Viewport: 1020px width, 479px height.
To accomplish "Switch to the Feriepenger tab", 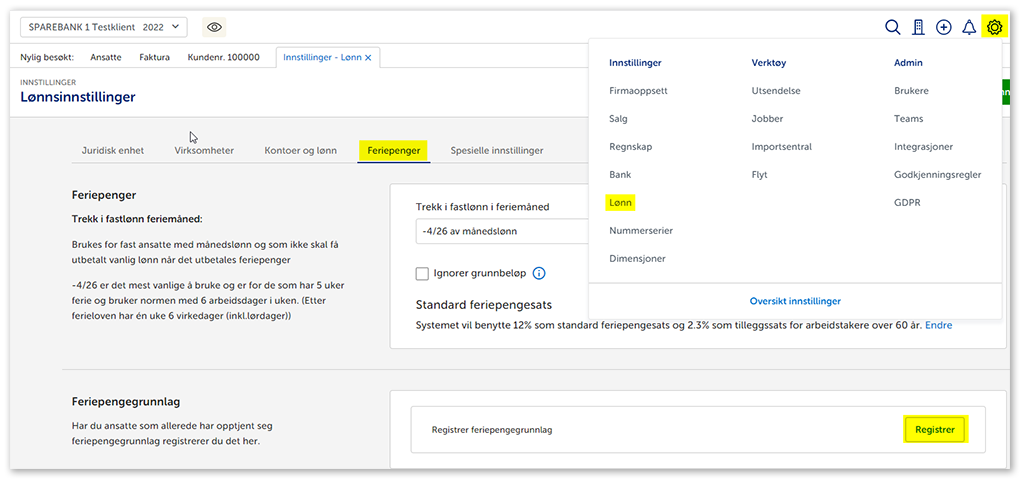I will click(x=392, y=150).
